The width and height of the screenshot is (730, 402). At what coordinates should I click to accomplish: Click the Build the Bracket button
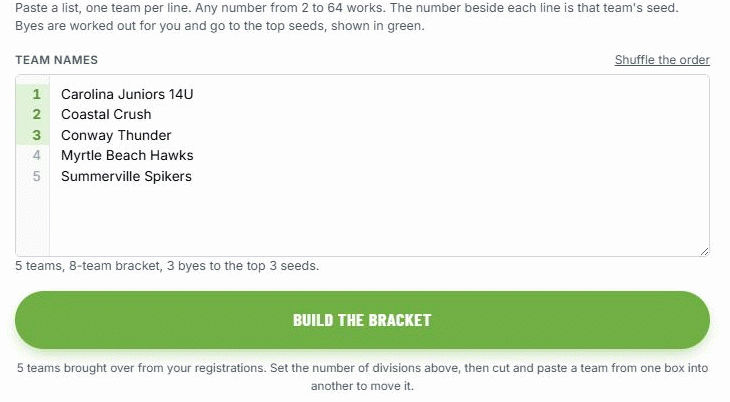click(x=362, y=320)
